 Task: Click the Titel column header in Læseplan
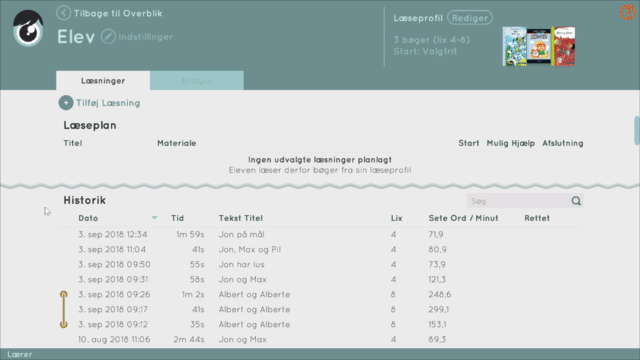pyautogui.click(x=73, y=143)
